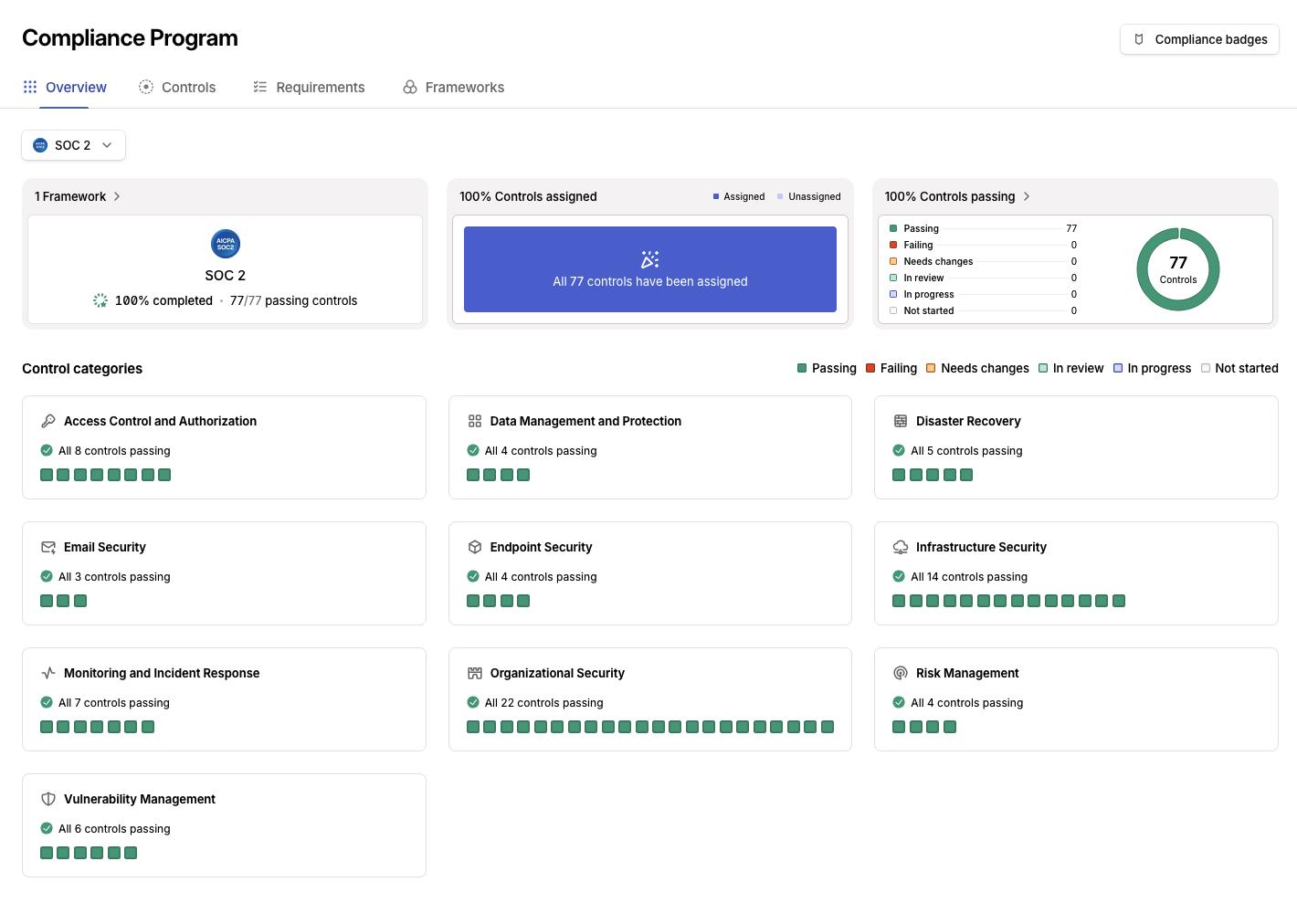Viewport: 1297px width, 924px height.
Task: Click the blue all-controls-assigned progress bar
Action: point(649,269)
